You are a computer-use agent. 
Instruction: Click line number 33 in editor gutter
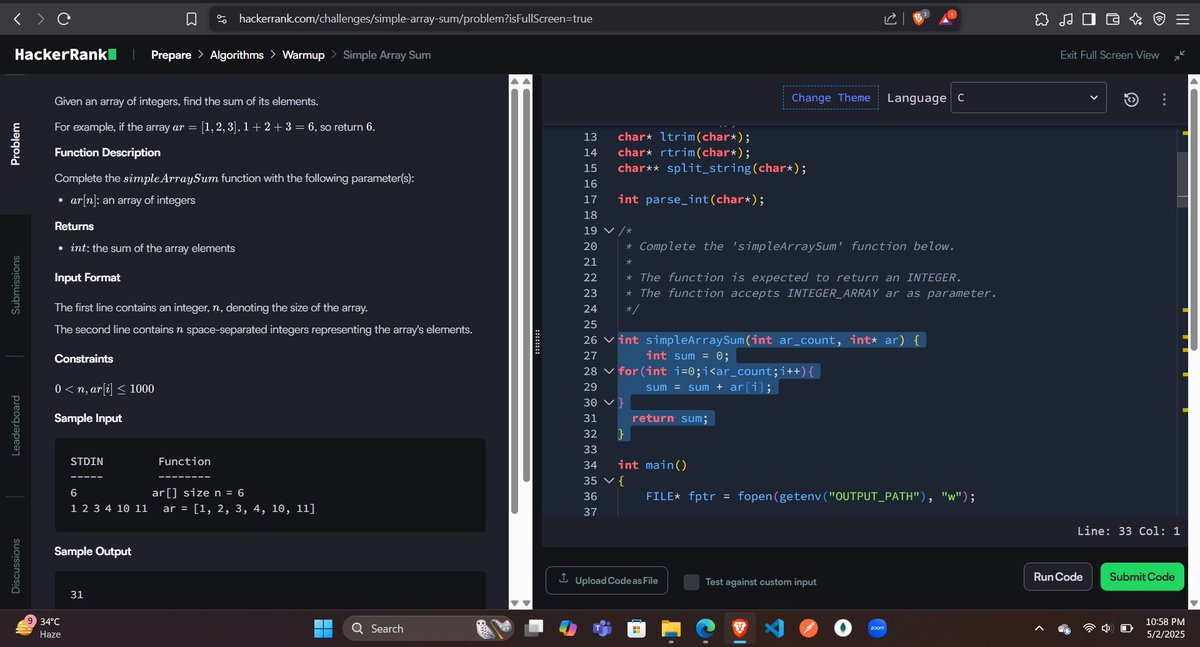click(589, 449)
